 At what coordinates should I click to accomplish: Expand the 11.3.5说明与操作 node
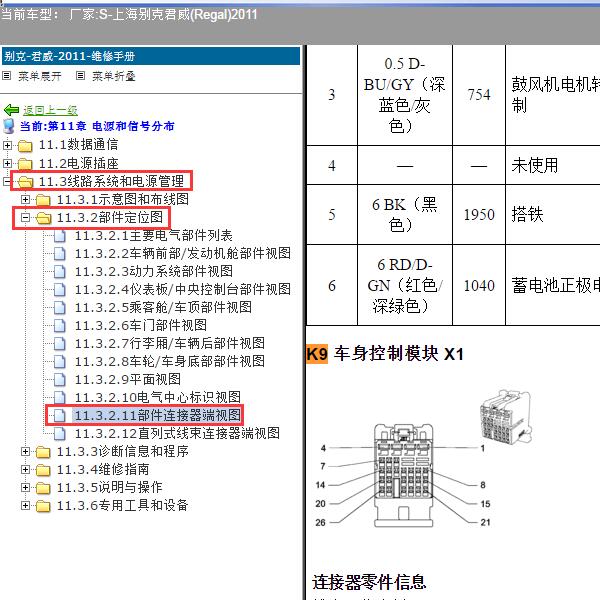[25, 488]
